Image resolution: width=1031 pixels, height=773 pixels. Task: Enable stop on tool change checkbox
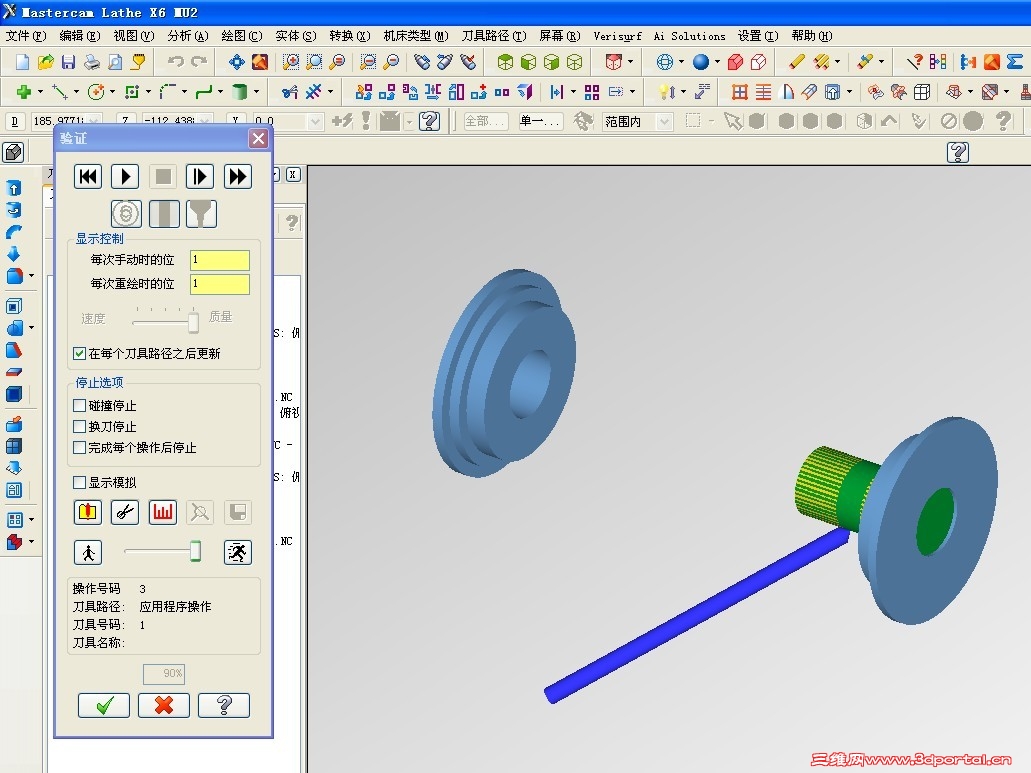tap(80, 427)
